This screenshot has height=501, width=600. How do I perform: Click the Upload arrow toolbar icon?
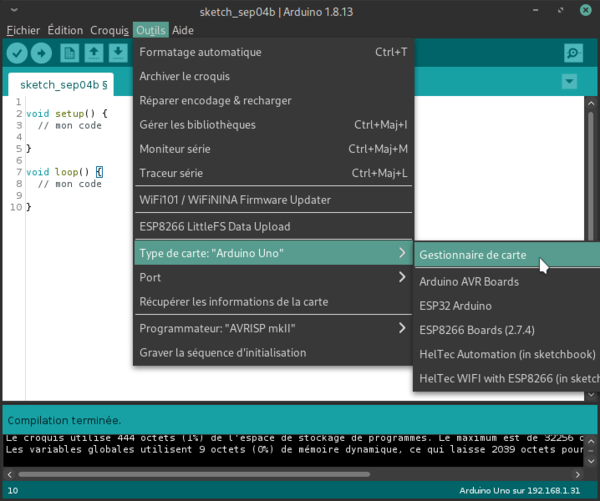(x=41, y=53)
